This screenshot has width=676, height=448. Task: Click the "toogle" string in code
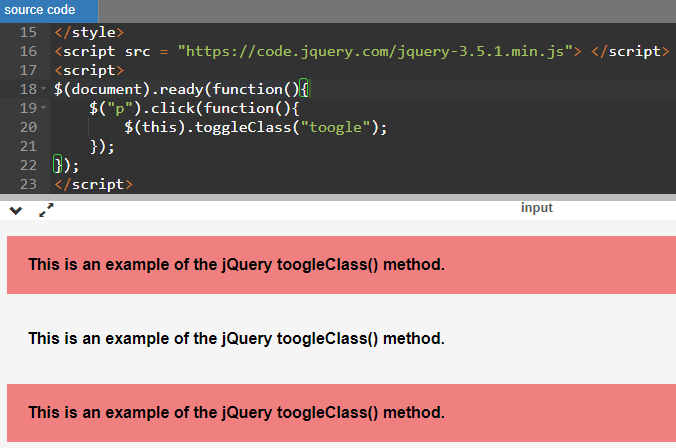coord(335,127)
